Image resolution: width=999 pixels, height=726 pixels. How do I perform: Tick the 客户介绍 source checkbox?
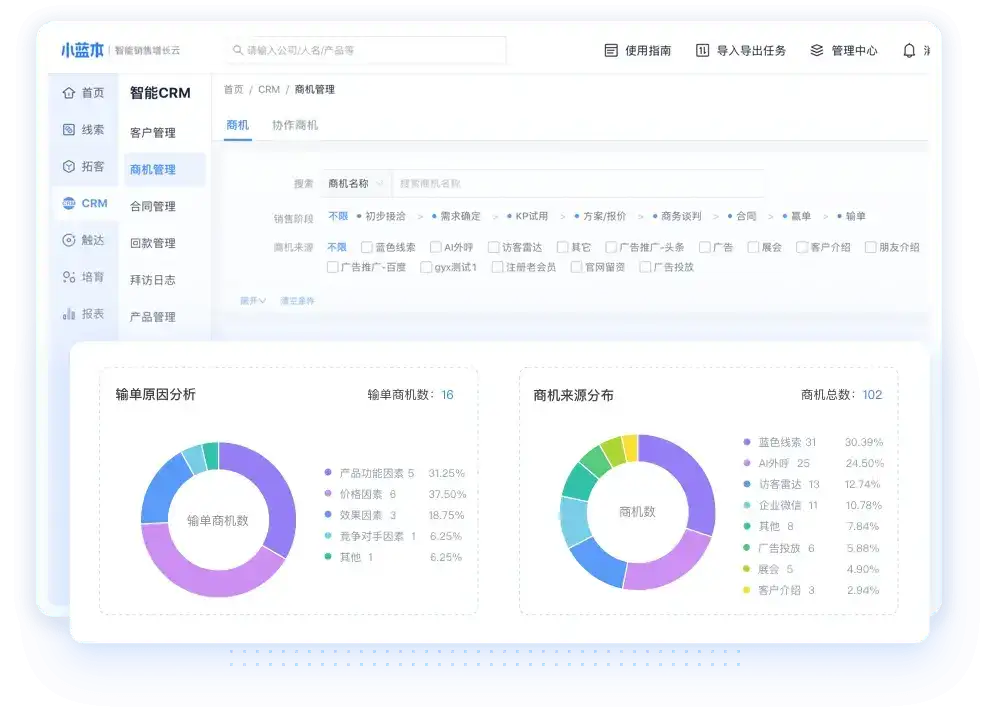coord(802,247)
